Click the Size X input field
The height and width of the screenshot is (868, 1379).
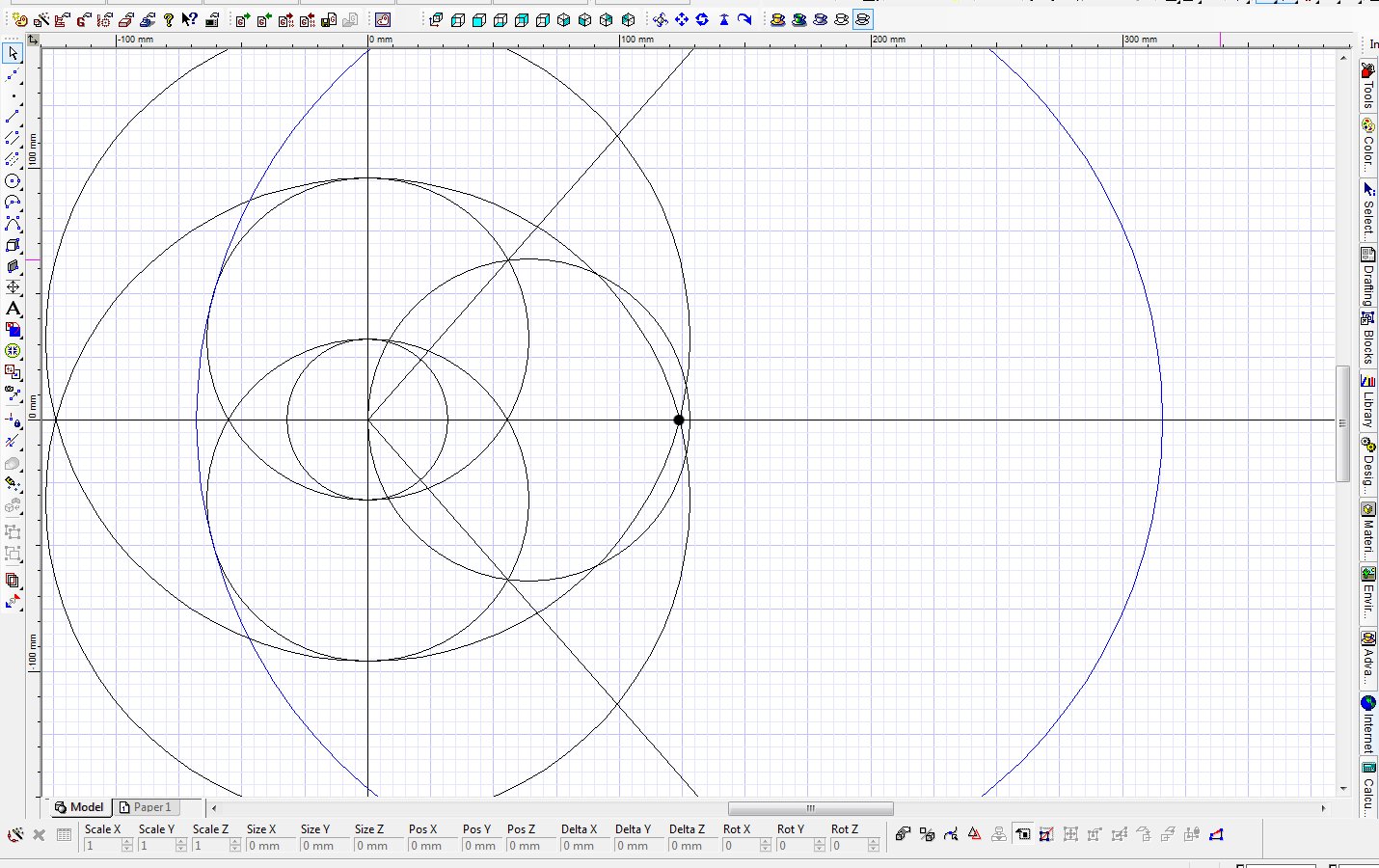(x=269, y=846)
